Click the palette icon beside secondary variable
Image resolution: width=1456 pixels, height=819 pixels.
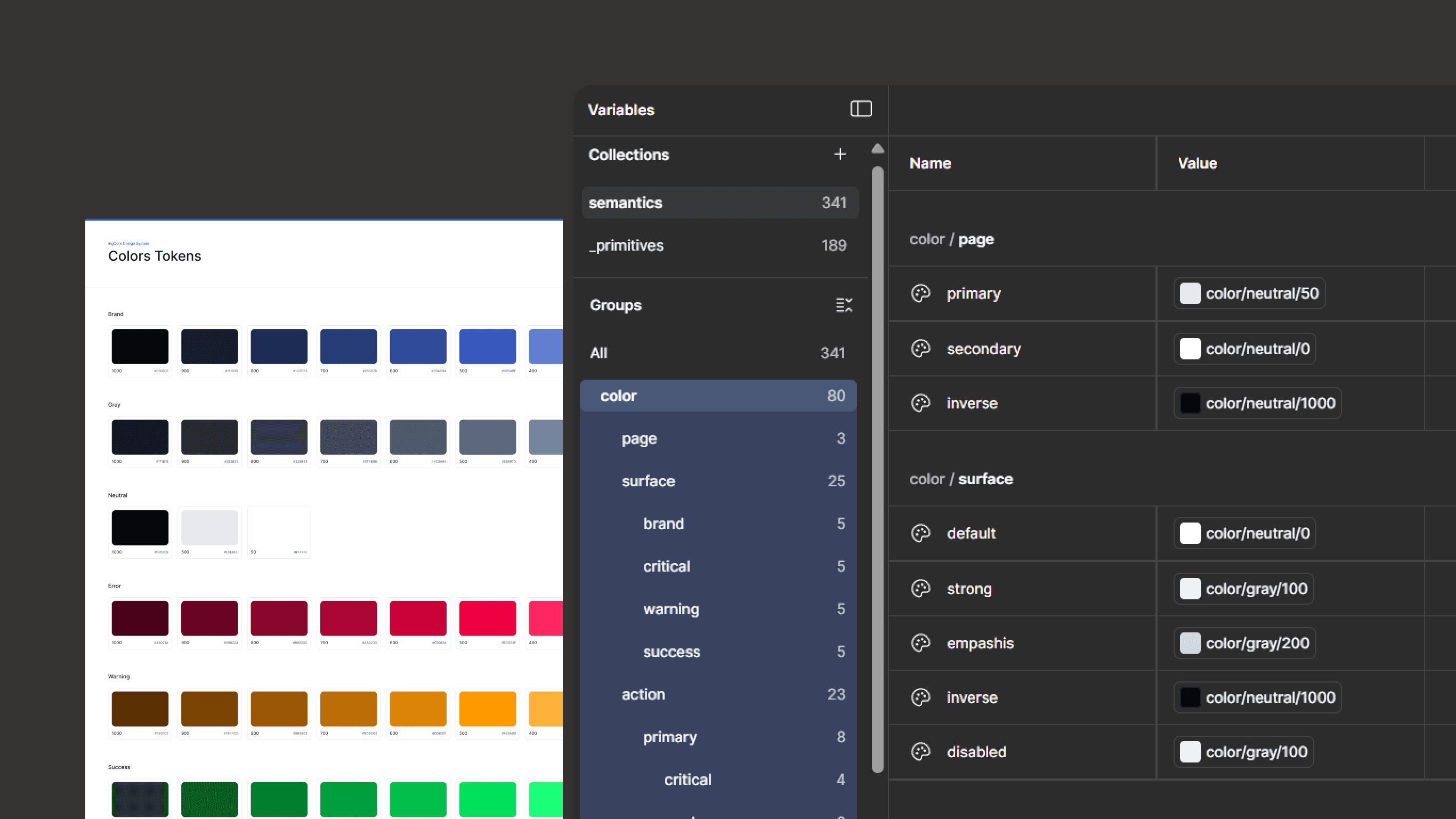(x=921, y=348)
